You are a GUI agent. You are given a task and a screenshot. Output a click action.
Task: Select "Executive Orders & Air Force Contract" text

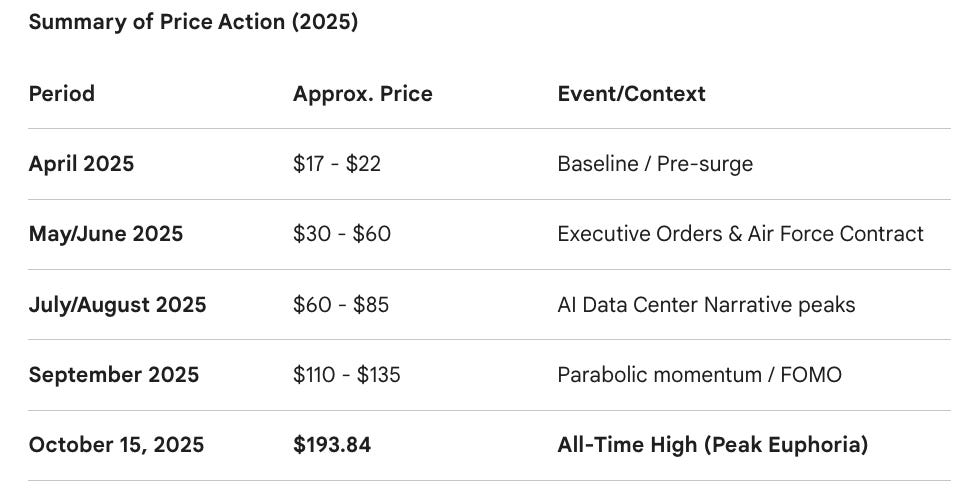(x=740, y=234)
